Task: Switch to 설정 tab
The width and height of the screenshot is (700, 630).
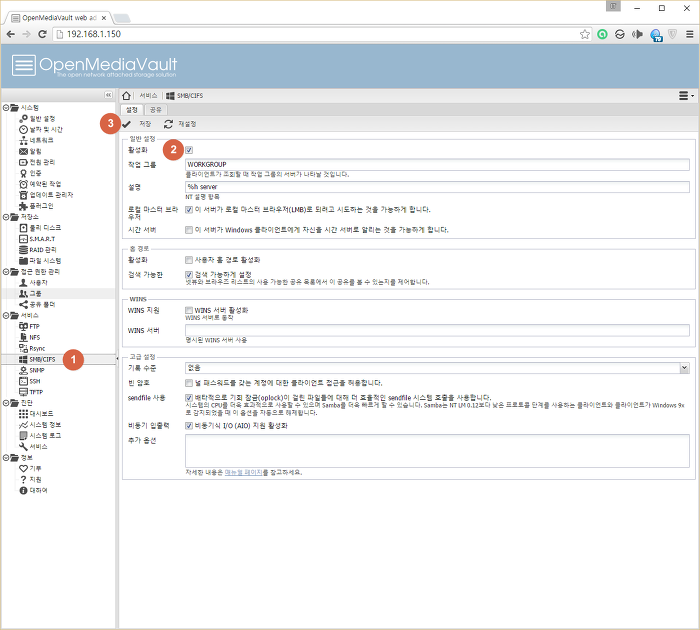Action: (132, 110)
